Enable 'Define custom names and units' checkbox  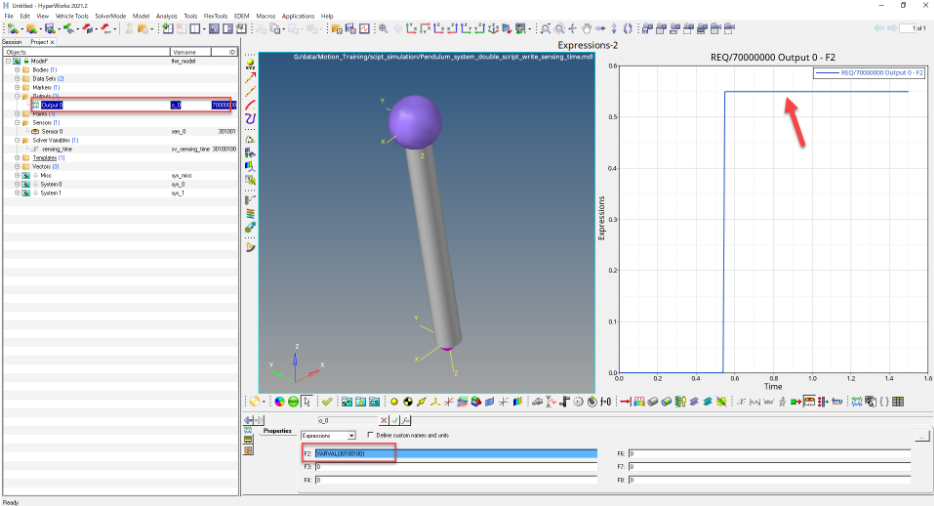371,435
